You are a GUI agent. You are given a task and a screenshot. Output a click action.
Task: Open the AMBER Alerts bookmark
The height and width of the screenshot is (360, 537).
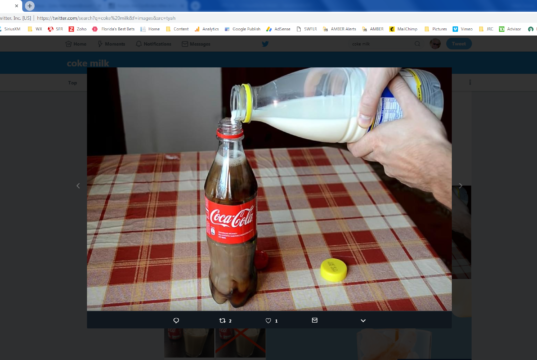click(339, 29)
